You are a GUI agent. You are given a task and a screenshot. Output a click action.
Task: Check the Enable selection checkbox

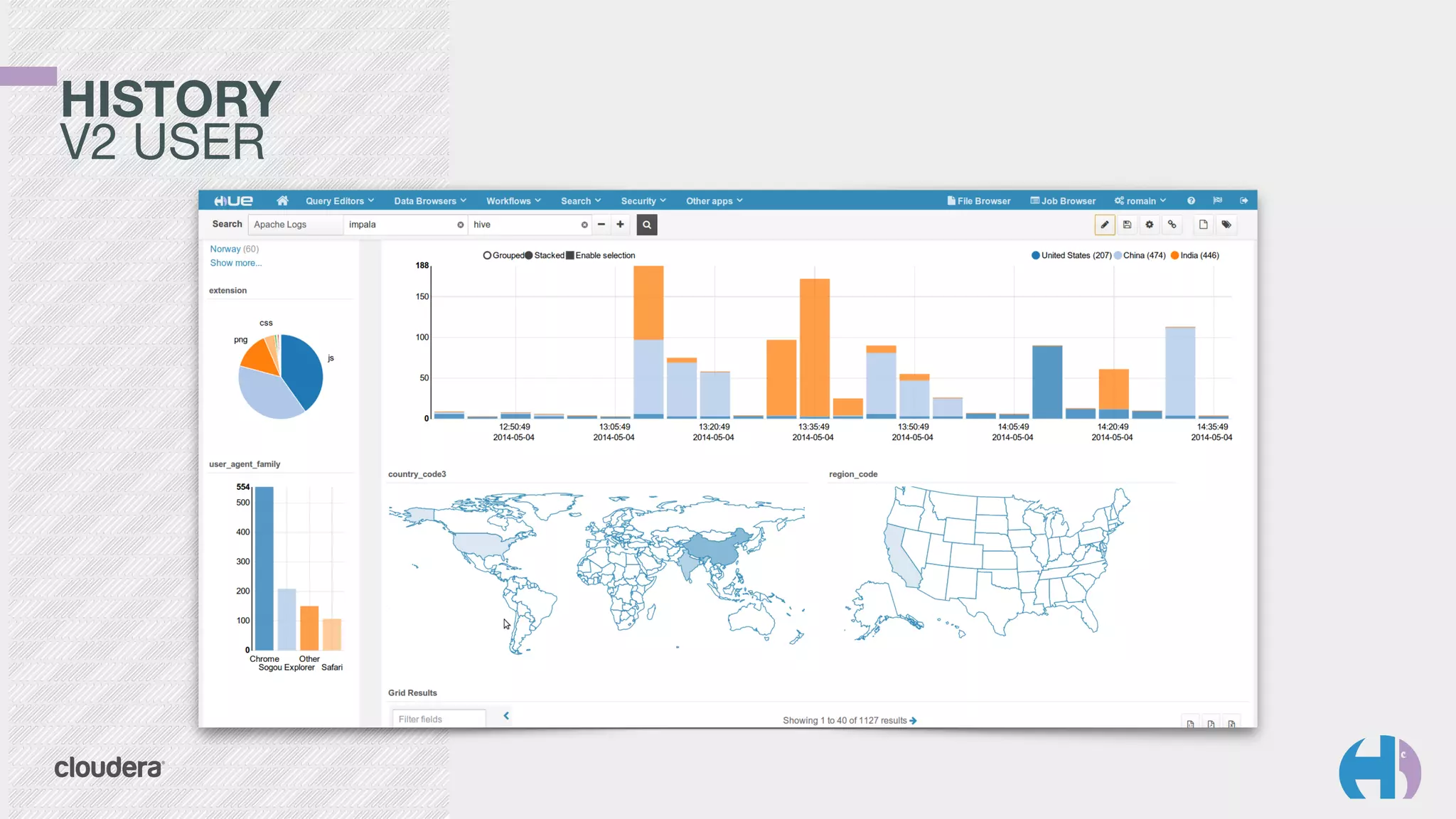tap(570, 255)
